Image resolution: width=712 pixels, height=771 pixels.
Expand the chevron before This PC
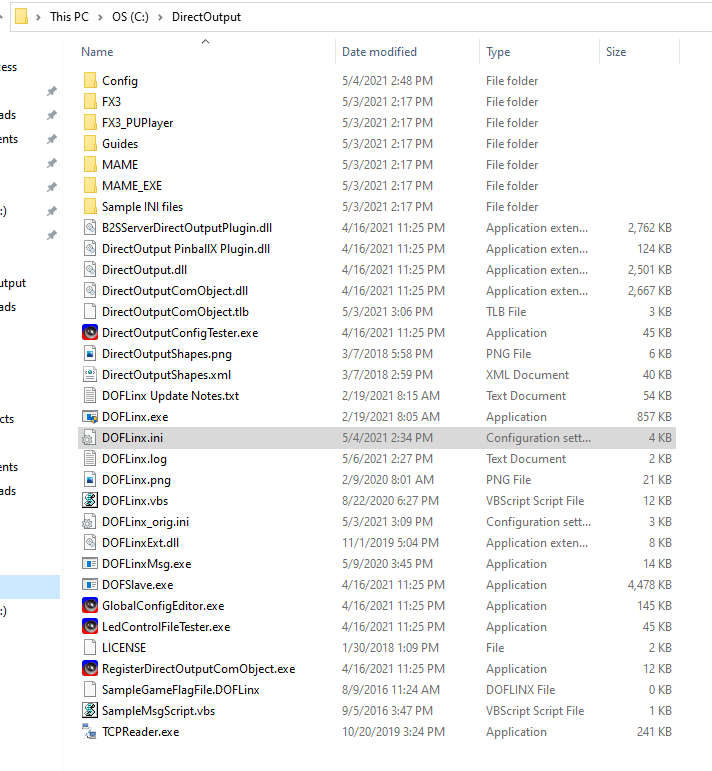[x=38, y=17]
